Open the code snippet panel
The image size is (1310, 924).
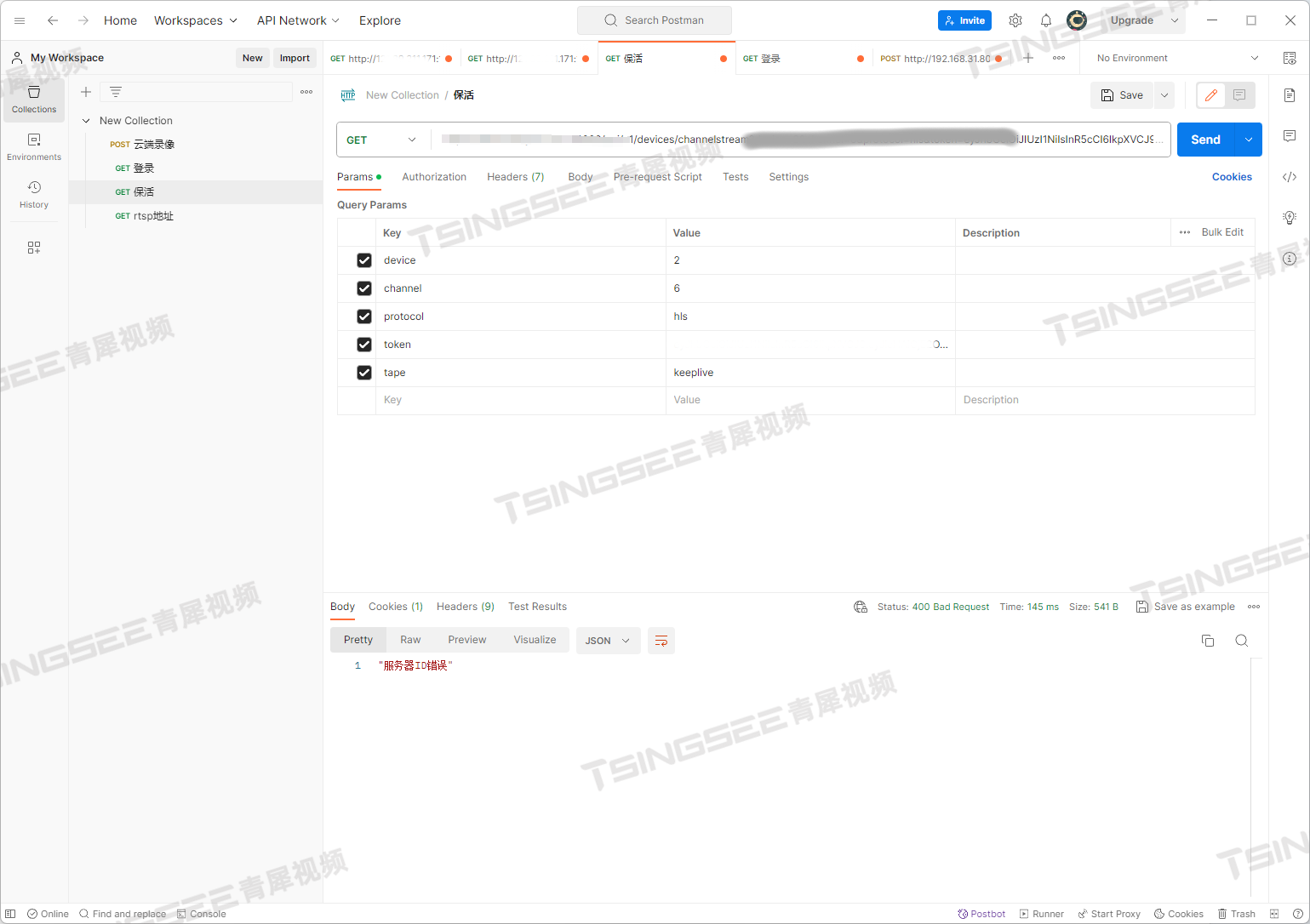[1290, 177]
